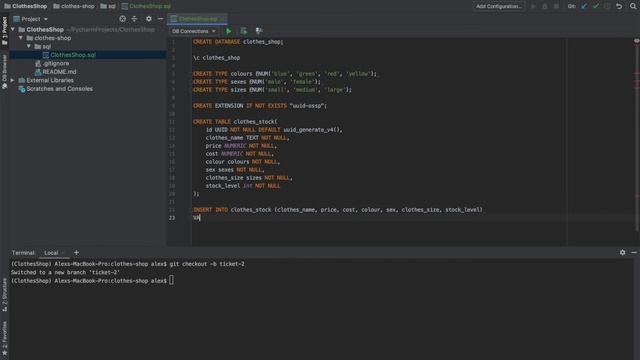Select the External Libraries label
The width and height of the screenshot is (640, 360).
coord(50,80)
